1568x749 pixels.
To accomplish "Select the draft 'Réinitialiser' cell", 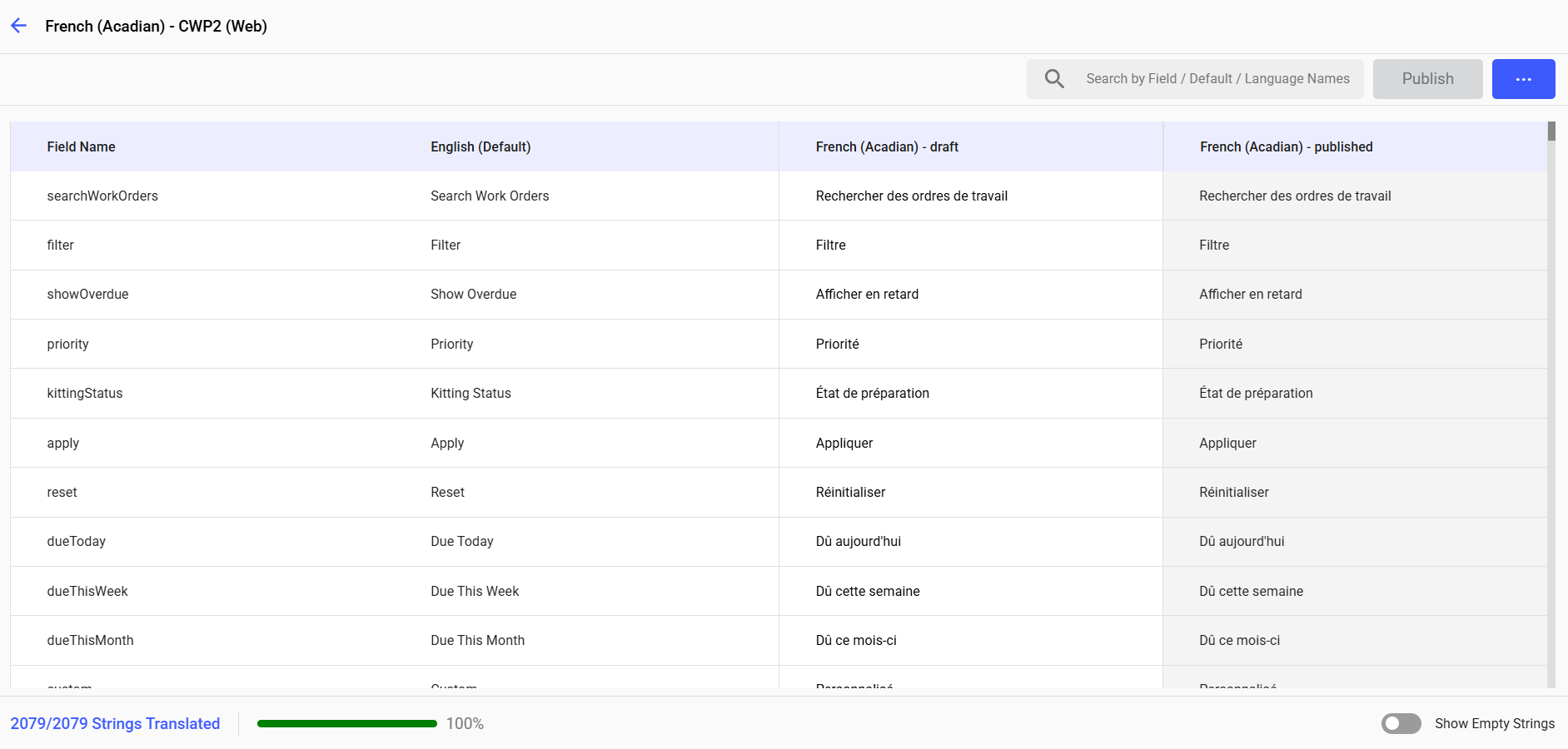I will 850,492.
